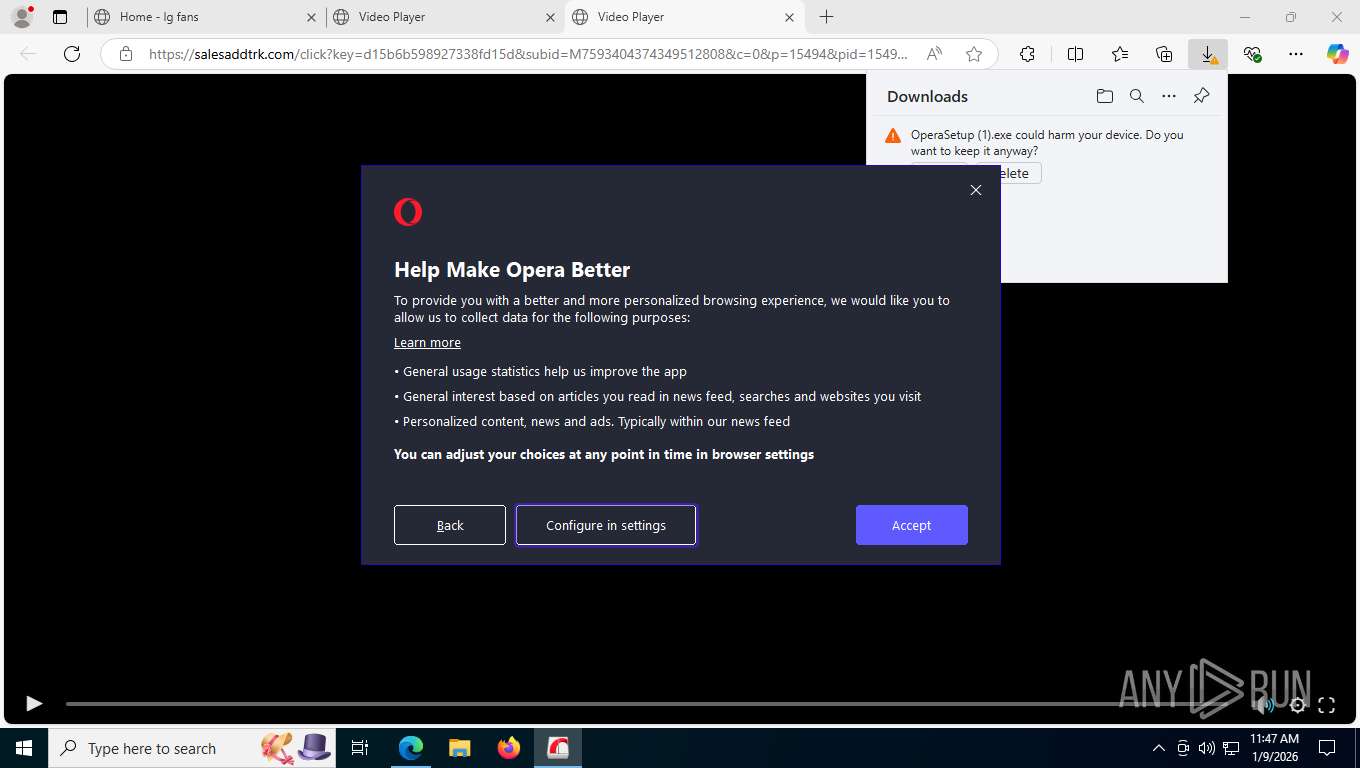Close the active Video Player tab
Viewport: 1360px width, 768px height.
(789, 17)
